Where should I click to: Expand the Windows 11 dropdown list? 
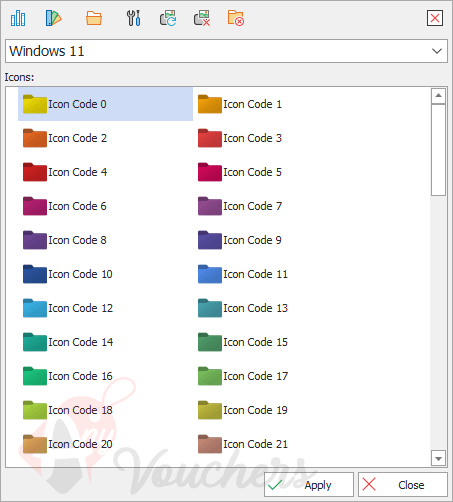click(437, 51)
